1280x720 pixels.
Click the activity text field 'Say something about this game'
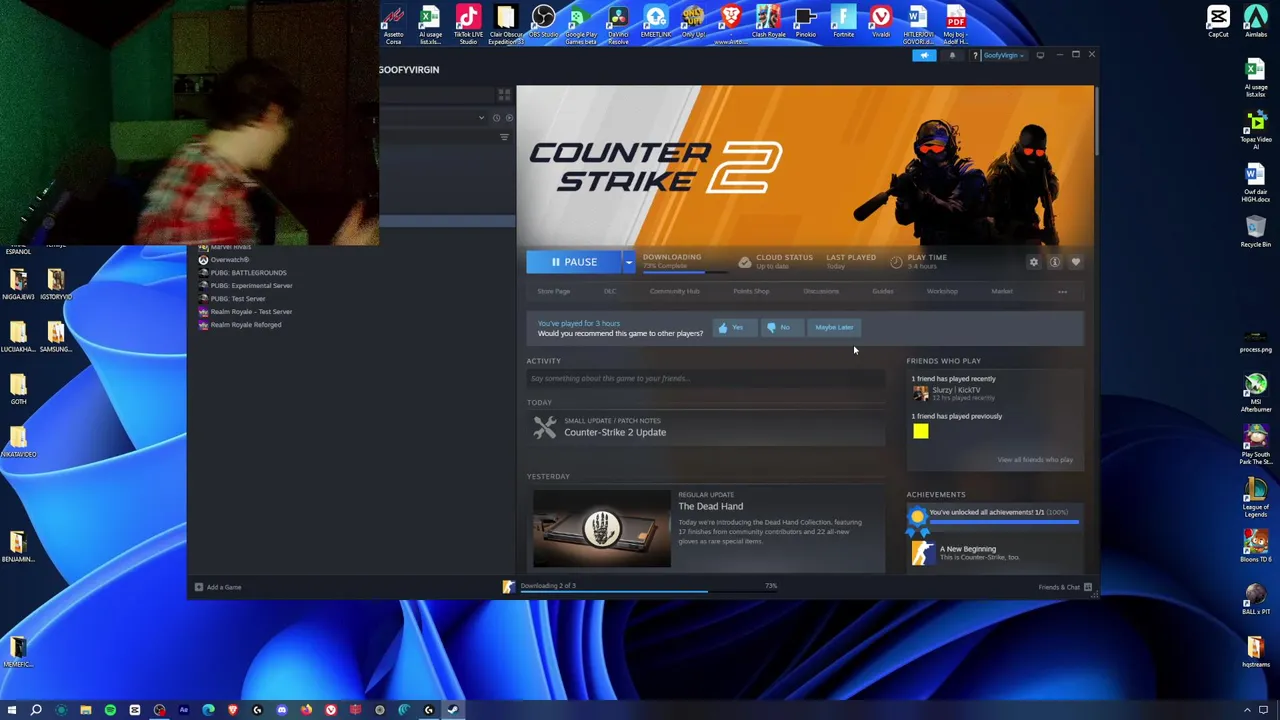706,378
